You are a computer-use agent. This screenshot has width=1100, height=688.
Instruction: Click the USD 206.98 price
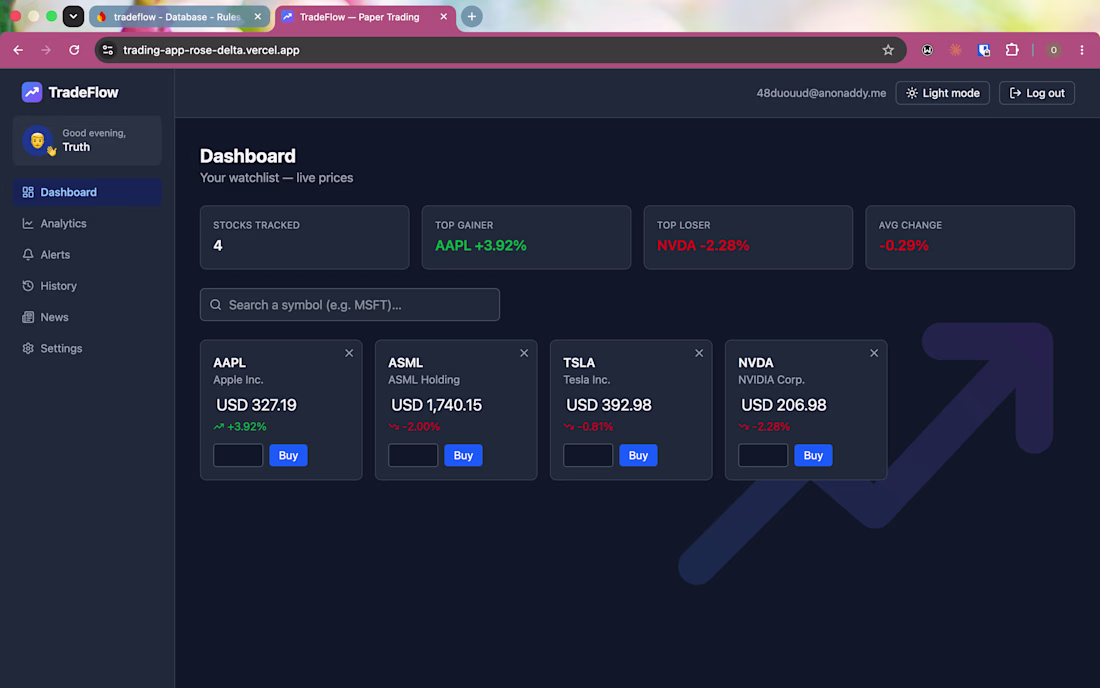[784, 405]
